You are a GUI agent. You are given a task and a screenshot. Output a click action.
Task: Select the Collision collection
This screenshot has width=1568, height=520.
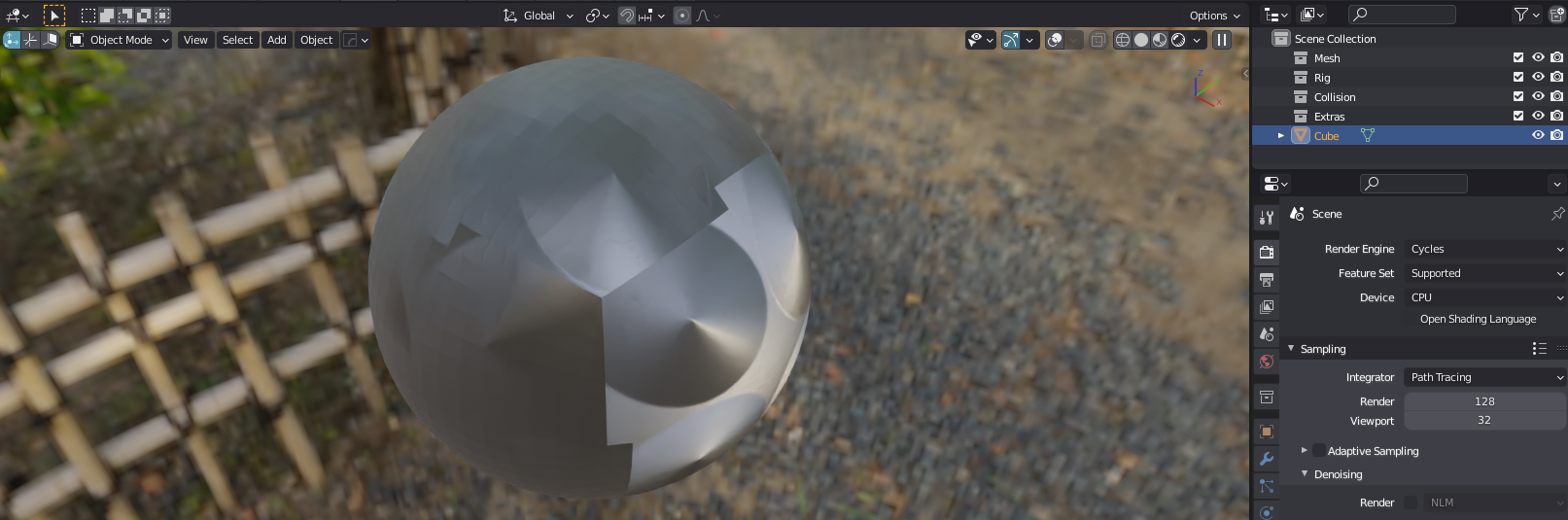tap(1334, 97)
